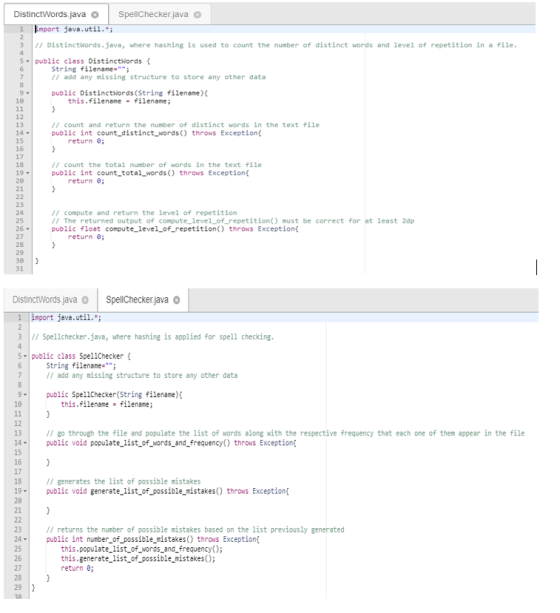Click line number 23 in the top editor gutter
Image resolution: width=560 pixels, height=613 pixels.
20,205
